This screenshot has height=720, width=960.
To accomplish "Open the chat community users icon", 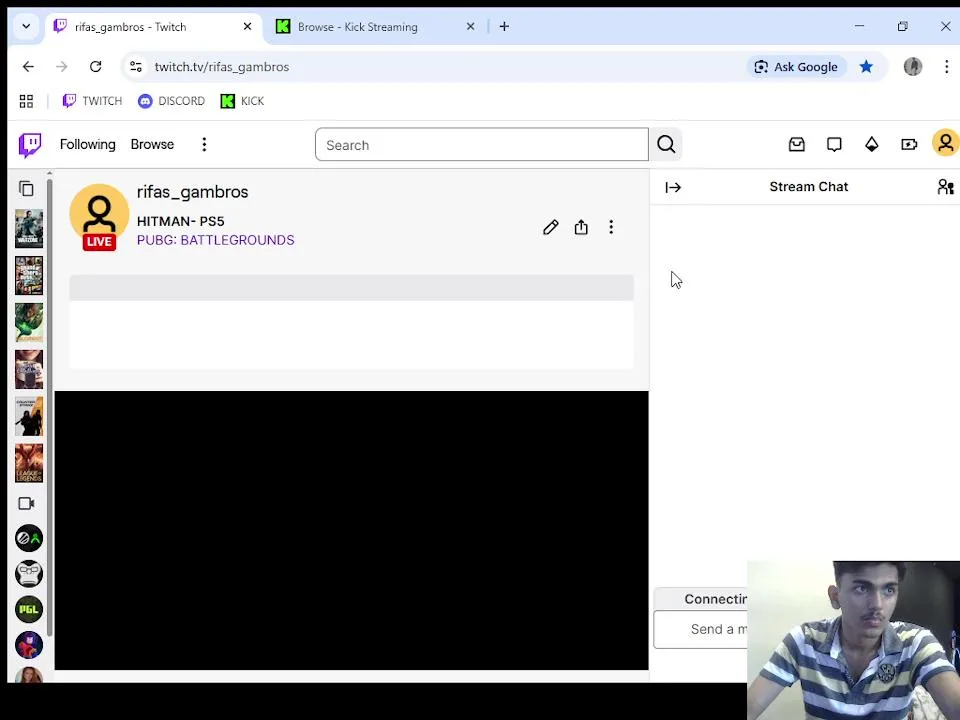I will (945, 187).
